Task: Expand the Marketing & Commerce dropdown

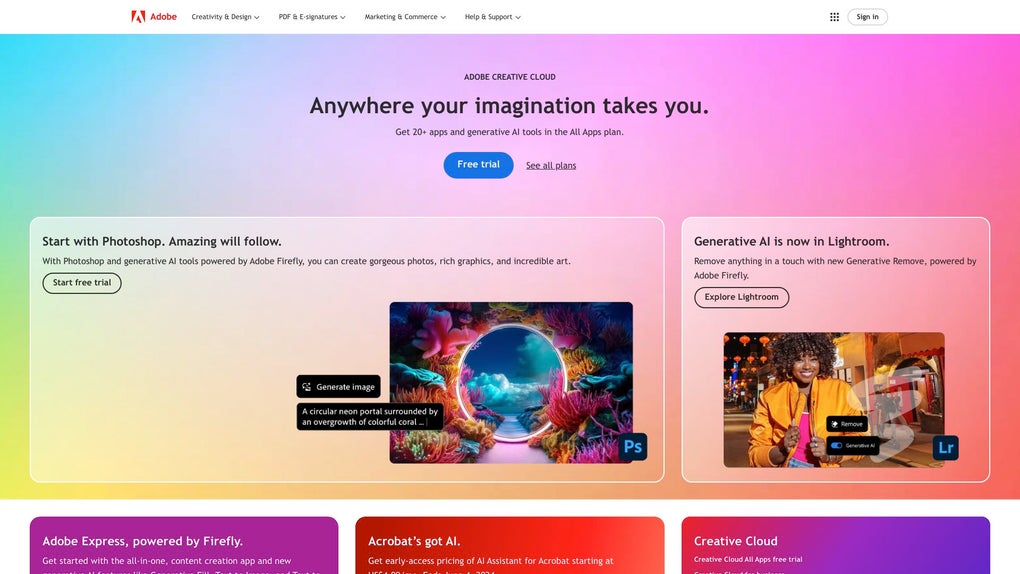Action: click(x=405, y=17)
